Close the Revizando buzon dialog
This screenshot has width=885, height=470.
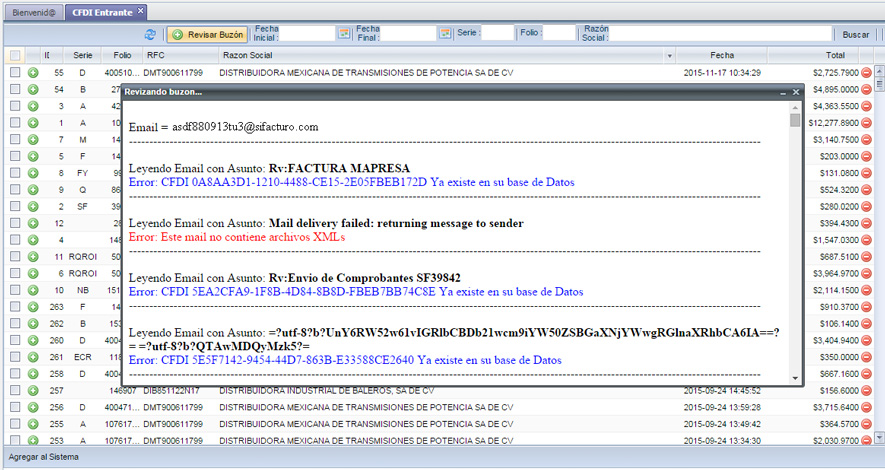pos(796,92)
